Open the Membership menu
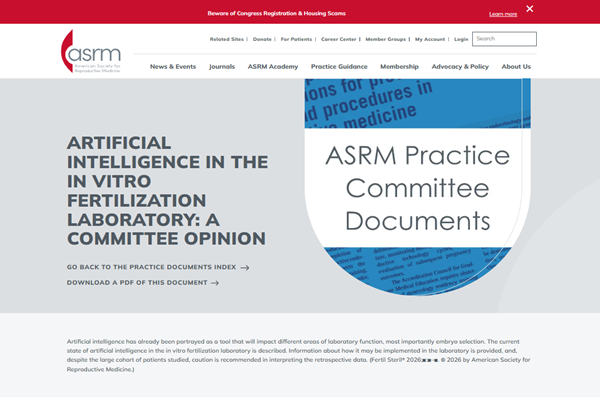 [x=399, y=67]
